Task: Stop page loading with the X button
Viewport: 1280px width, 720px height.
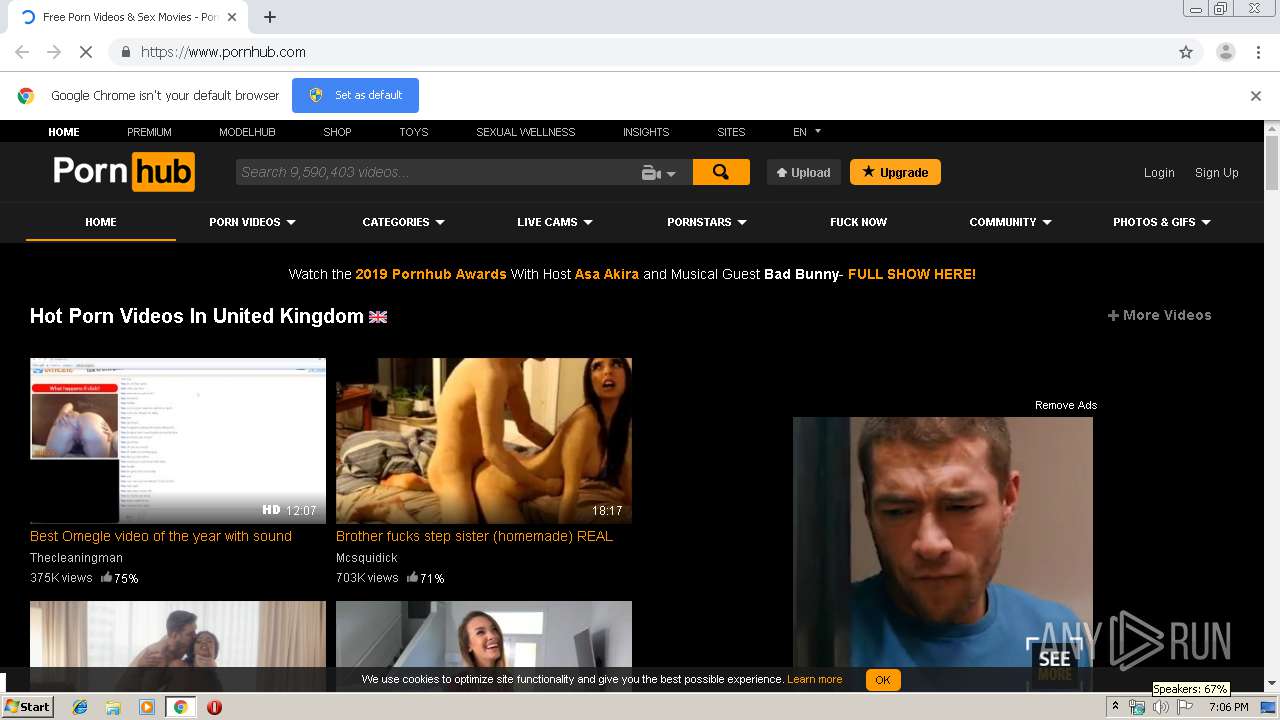Action: tap(86, 52)
